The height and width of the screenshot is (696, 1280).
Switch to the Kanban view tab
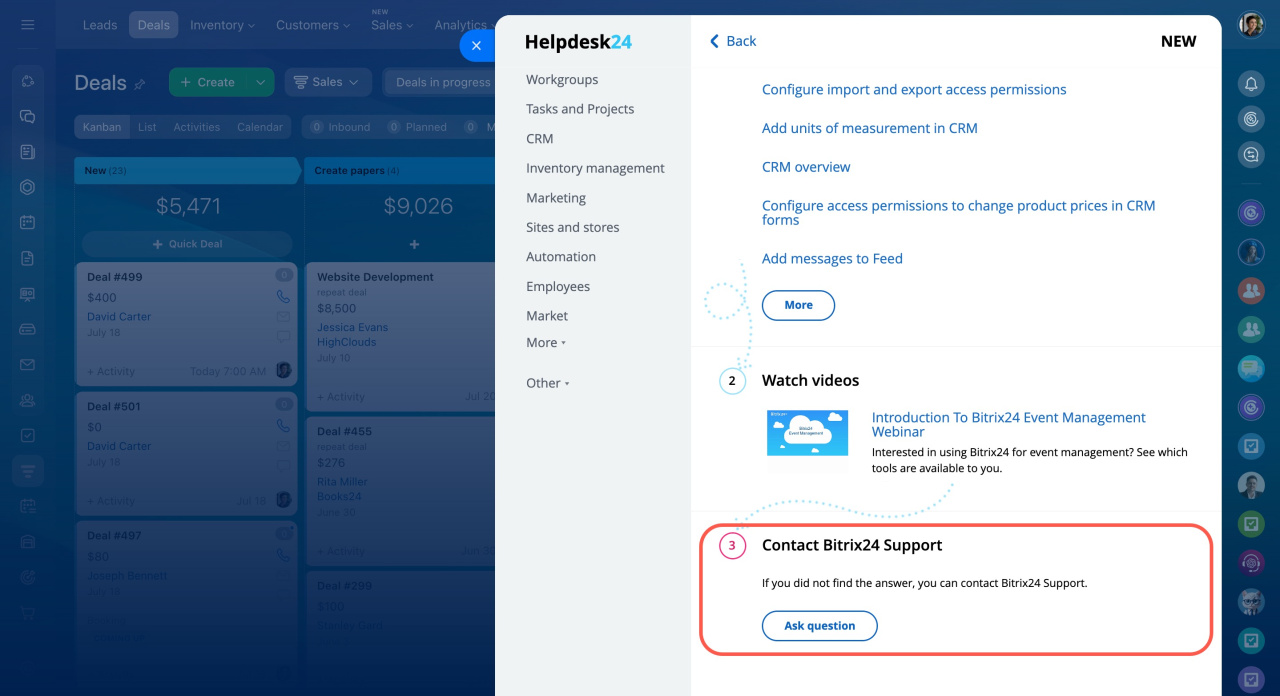click(102, 127)
